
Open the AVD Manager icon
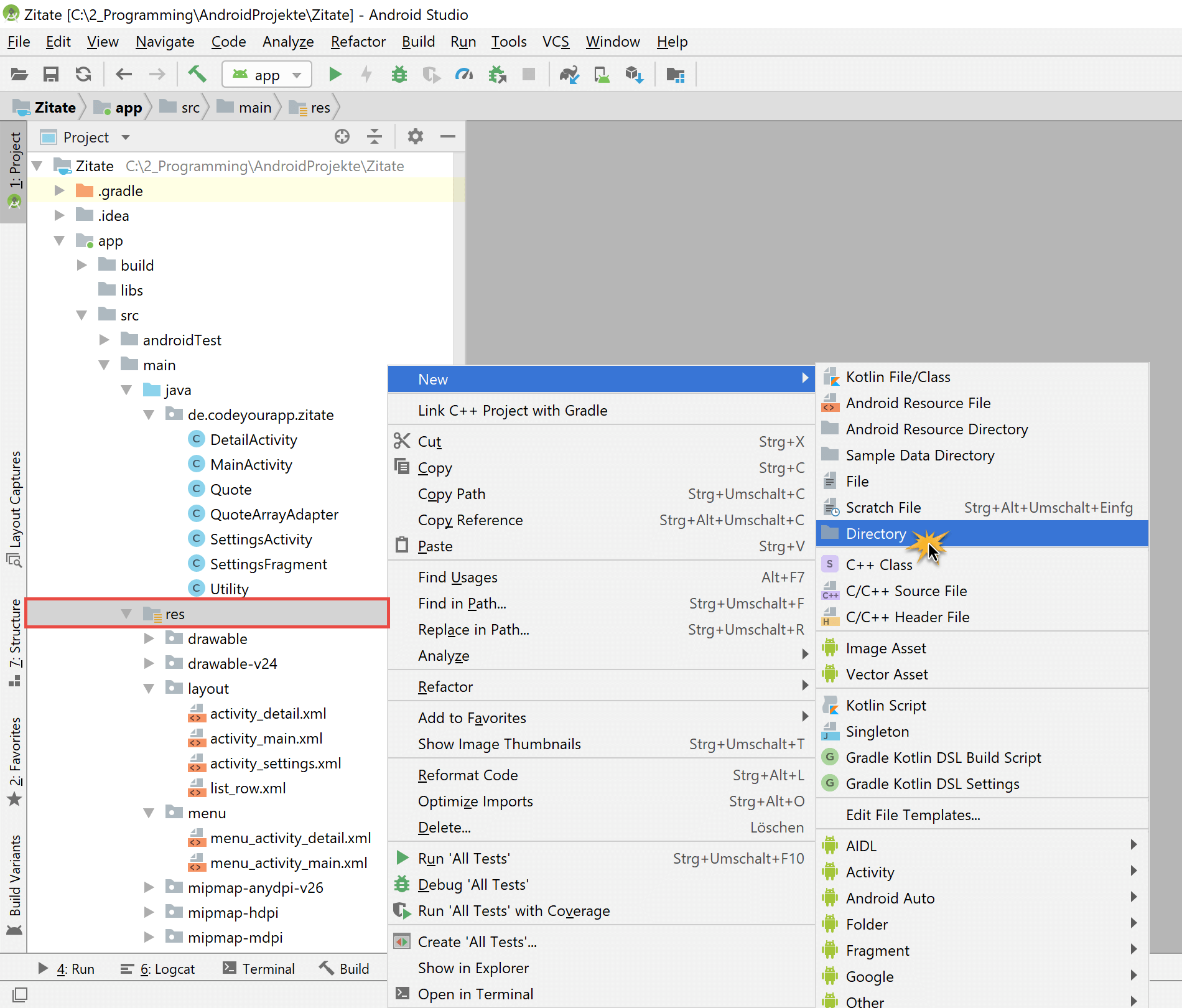pos(602,75)
